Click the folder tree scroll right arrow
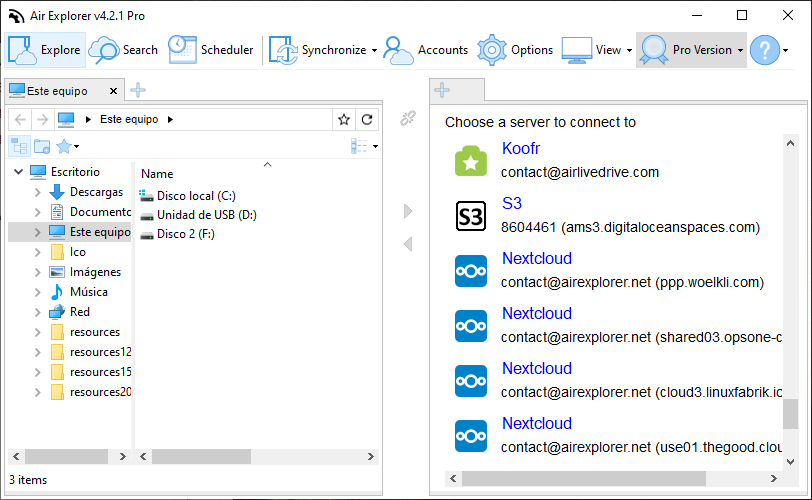Viewport: 812px width, 500px height. coord(123,457)
